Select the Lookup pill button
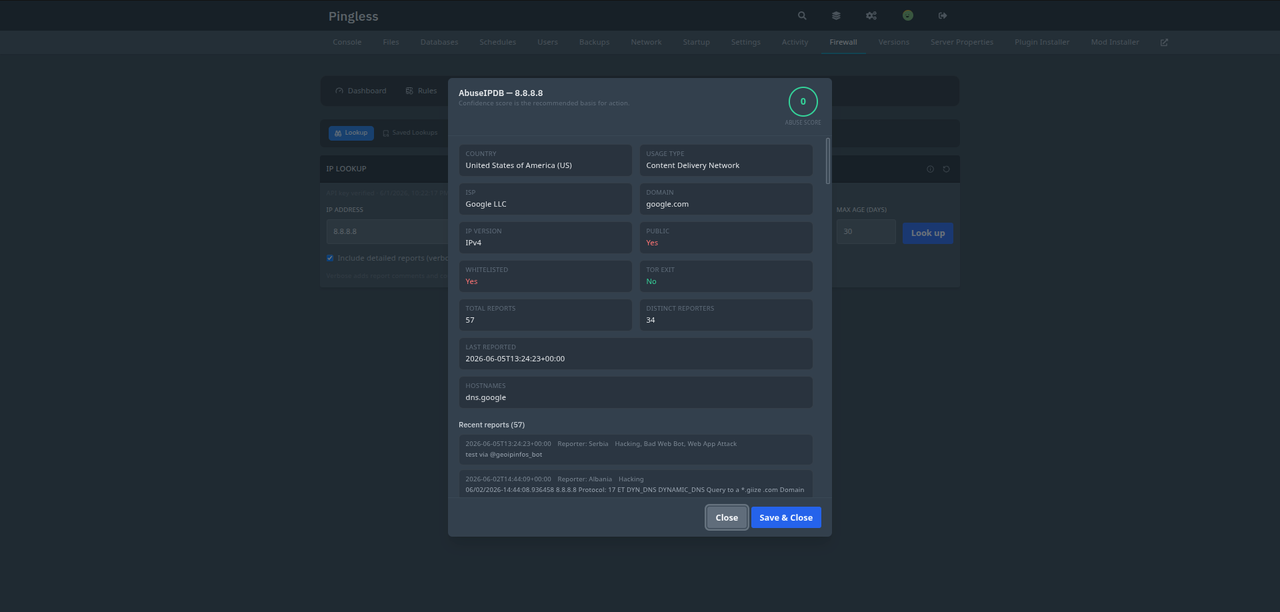Image resolution: width=1280 pixels, height=612 pixels. click(x=351, y=133)
